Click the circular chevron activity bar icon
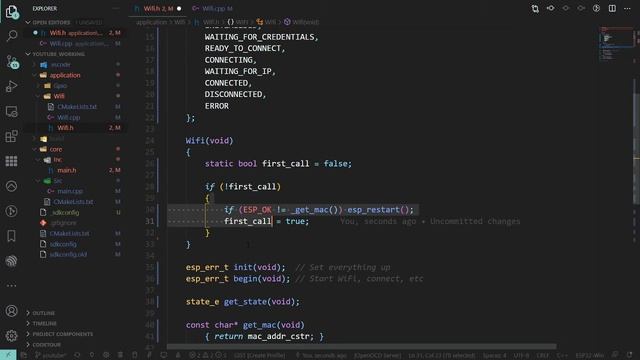This screenshot has width=640, height=360. [11, 186]
